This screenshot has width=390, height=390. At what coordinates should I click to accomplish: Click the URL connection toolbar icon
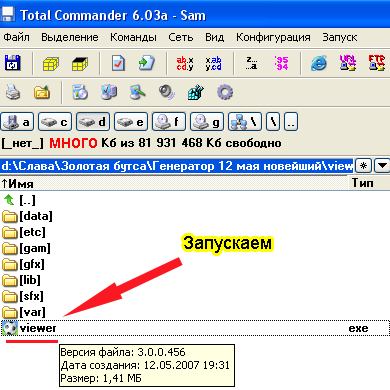tap(348, 63)
